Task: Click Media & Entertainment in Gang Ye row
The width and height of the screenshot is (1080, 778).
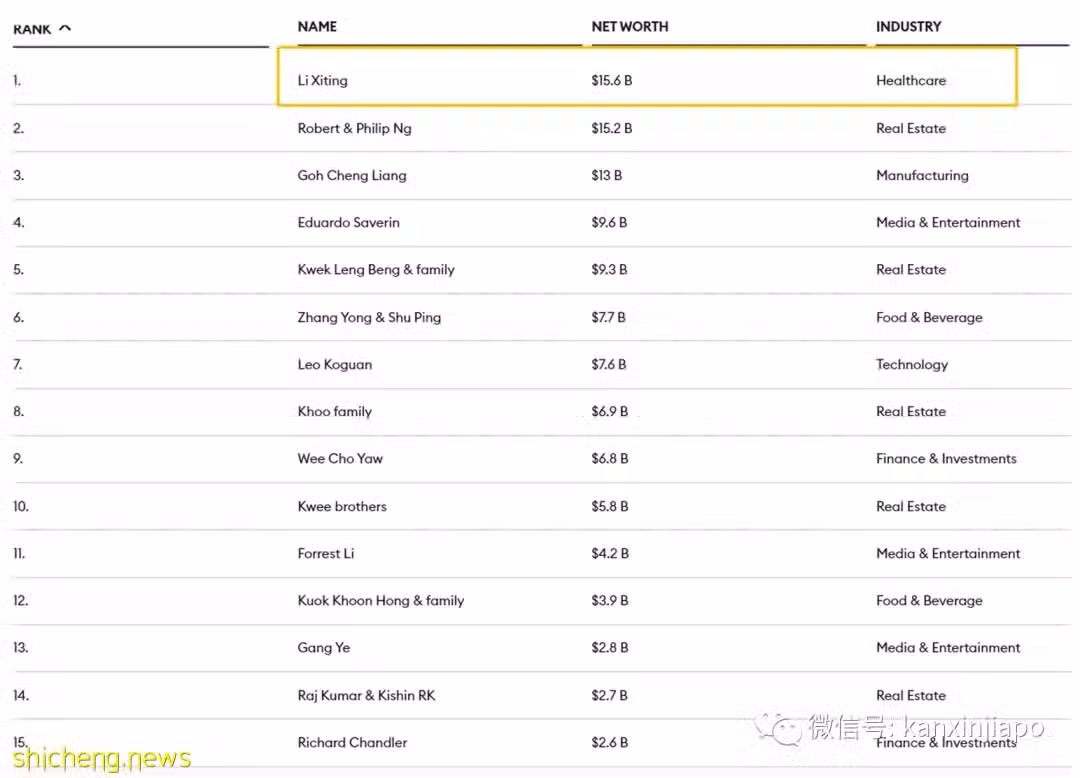Action: tap(948, 648)
